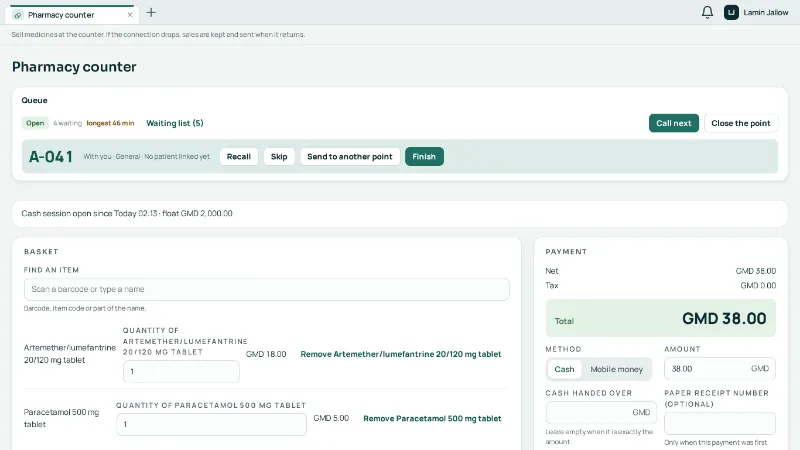Image resolution: width=800 pixels, height=450 pixels.
Task: Remove Paracetamol 500 mg tablet
Action: (432, 418)
